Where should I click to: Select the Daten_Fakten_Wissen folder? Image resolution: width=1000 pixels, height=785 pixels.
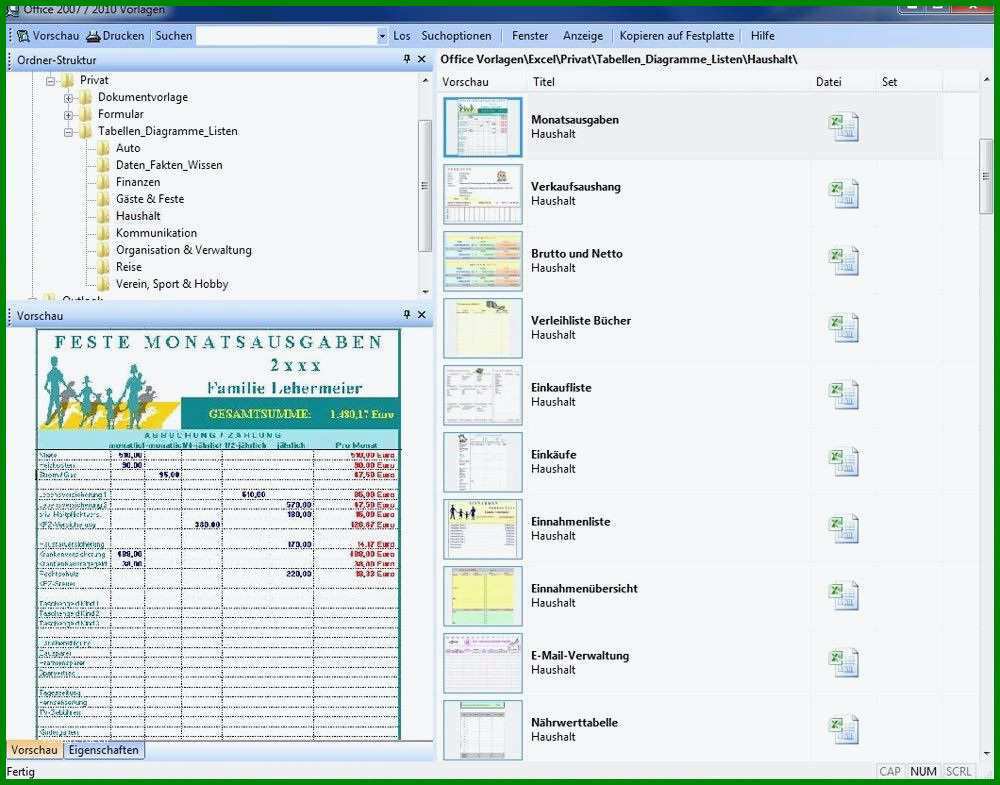[x=169, y=165]
